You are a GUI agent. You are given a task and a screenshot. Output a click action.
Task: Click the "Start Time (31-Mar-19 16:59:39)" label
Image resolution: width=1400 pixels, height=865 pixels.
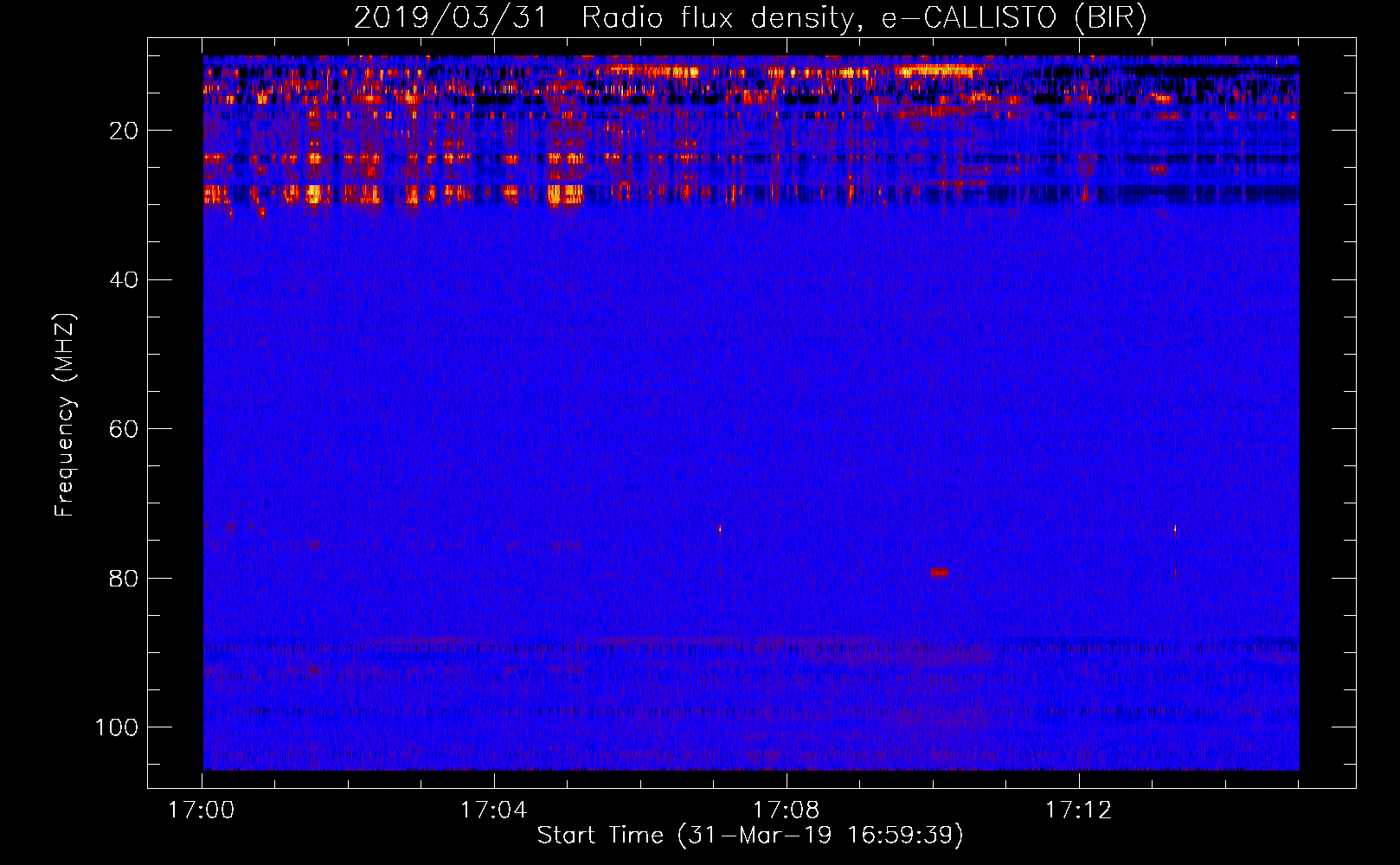(750, 836)
